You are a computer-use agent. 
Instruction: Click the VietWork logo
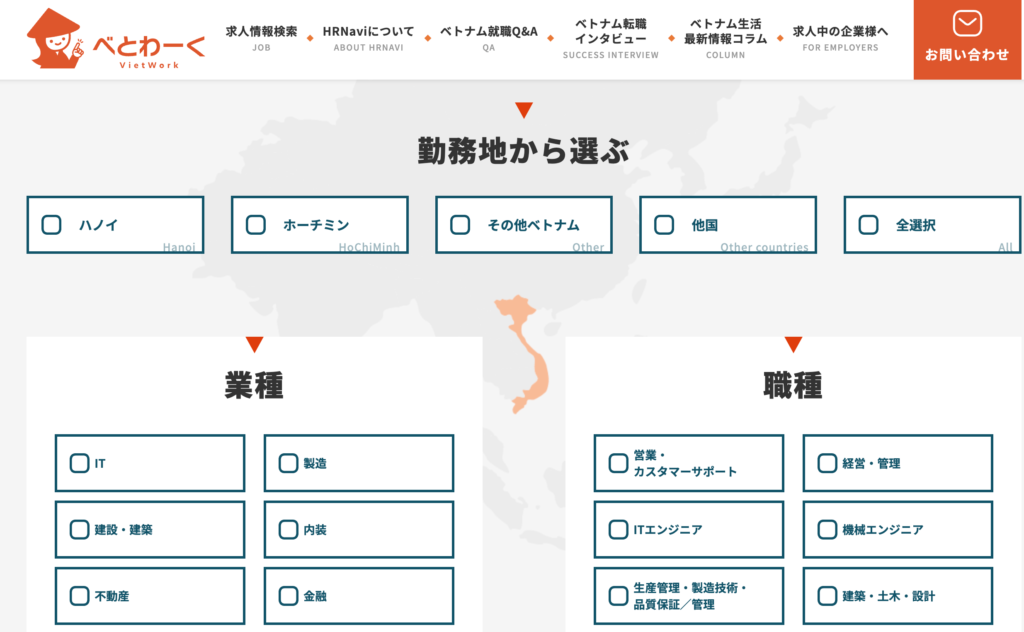coord(116,39)
